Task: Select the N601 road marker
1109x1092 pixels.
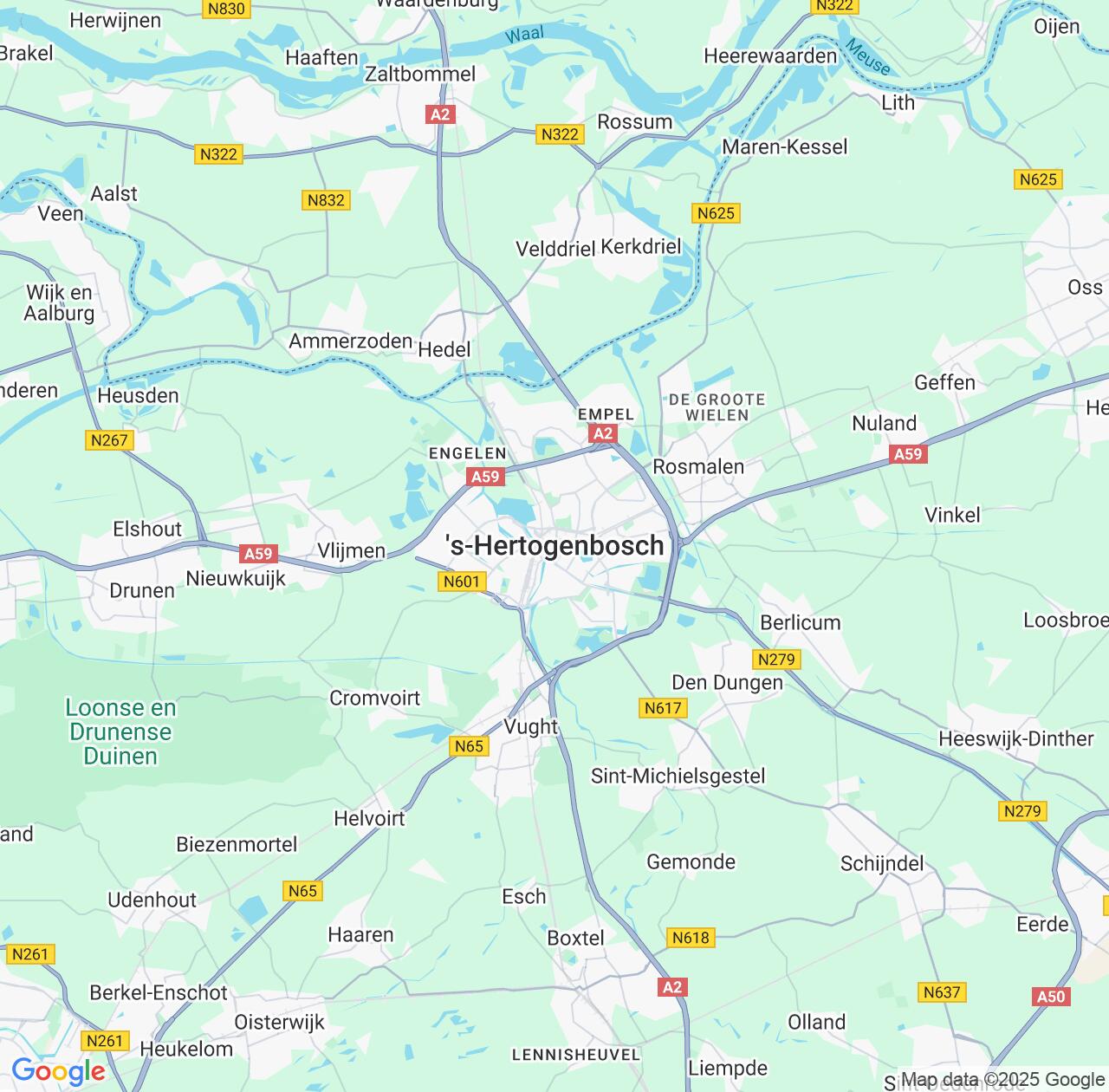Action: [x=461, y=582]
